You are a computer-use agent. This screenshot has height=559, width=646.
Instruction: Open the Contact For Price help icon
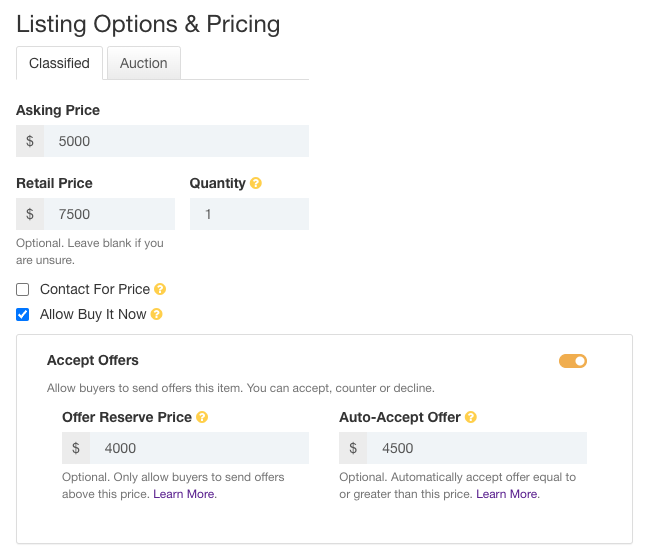pos(160,289)
